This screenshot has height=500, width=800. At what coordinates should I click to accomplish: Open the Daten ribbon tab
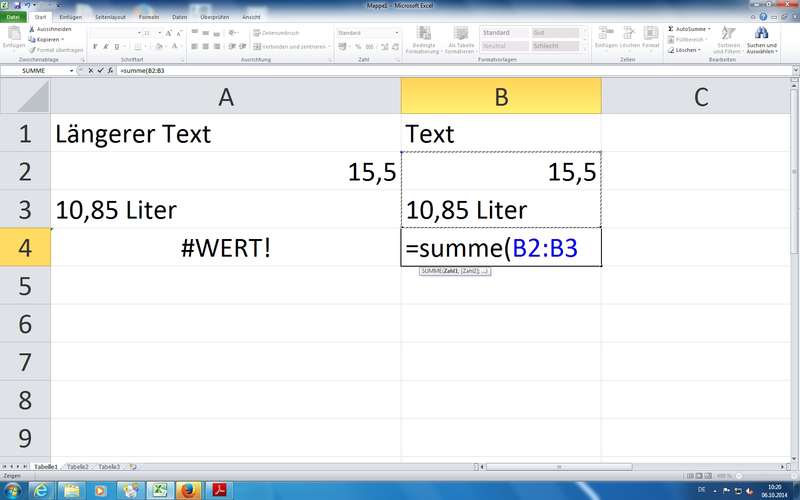180,17
